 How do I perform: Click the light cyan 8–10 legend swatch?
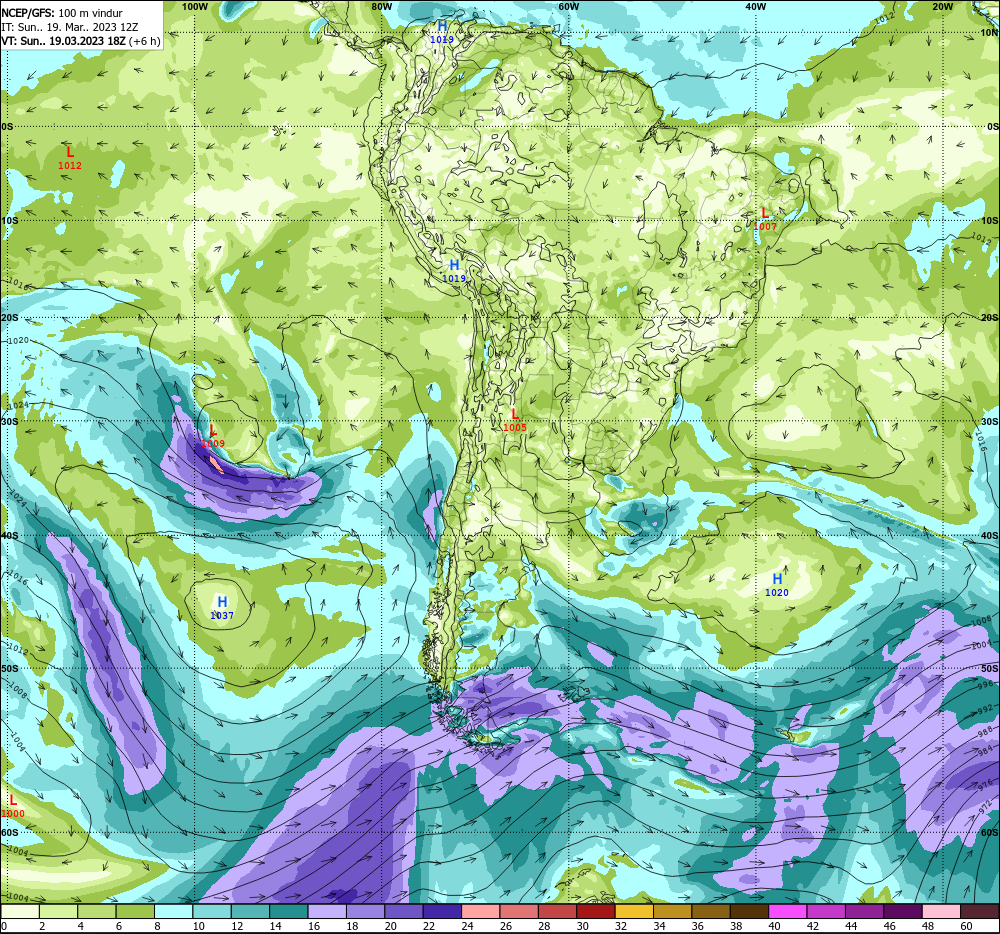tap(173, 912)
